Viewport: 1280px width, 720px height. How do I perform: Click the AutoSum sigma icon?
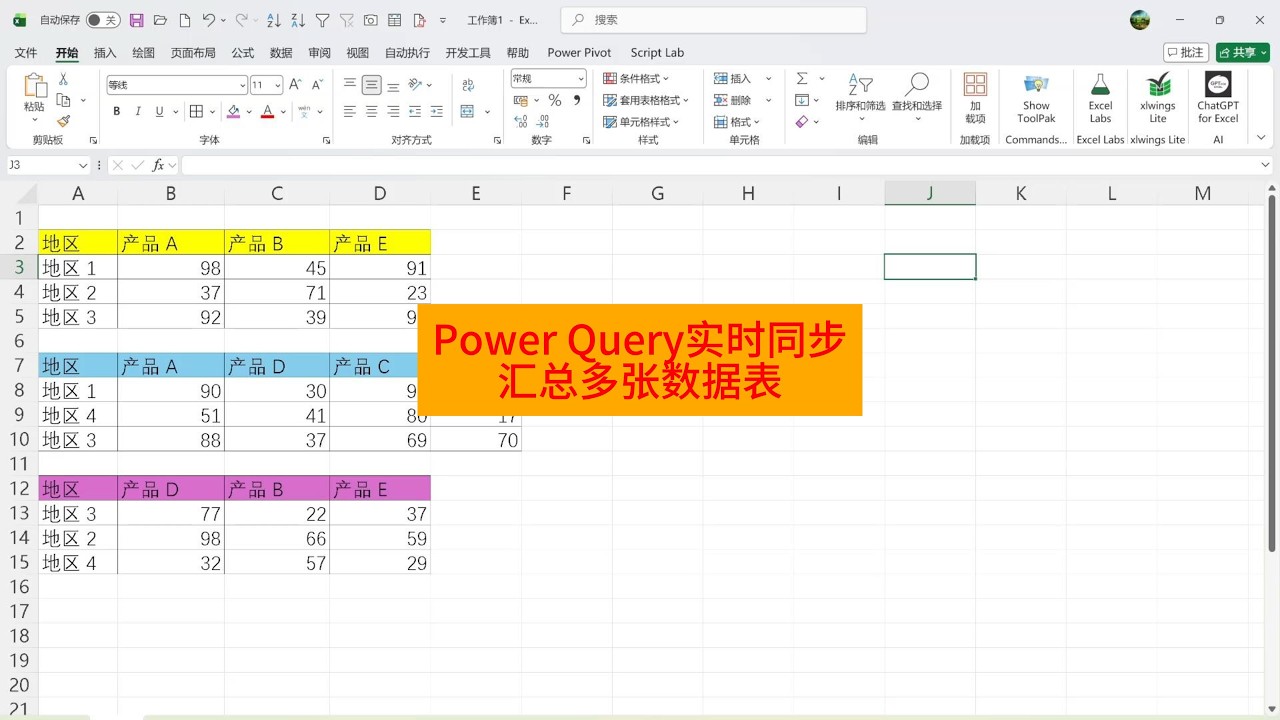(802, 78)
